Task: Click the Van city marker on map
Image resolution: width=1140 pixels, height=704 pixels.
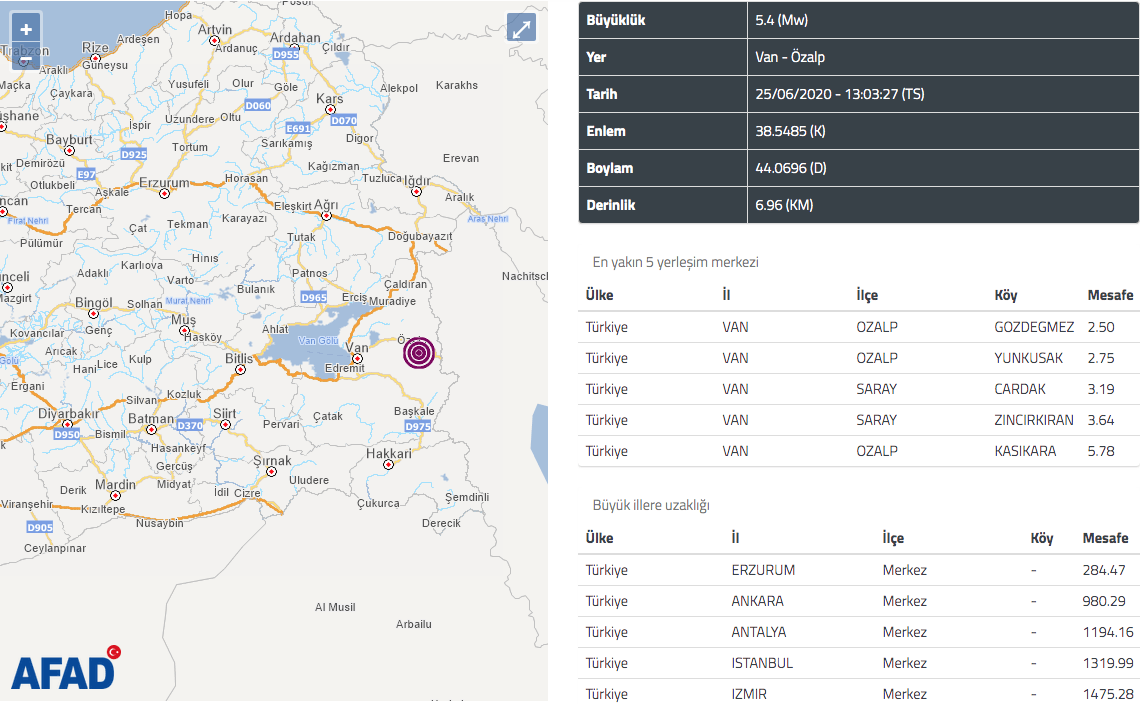Action: pyautogui.click(x=357, y=359)
